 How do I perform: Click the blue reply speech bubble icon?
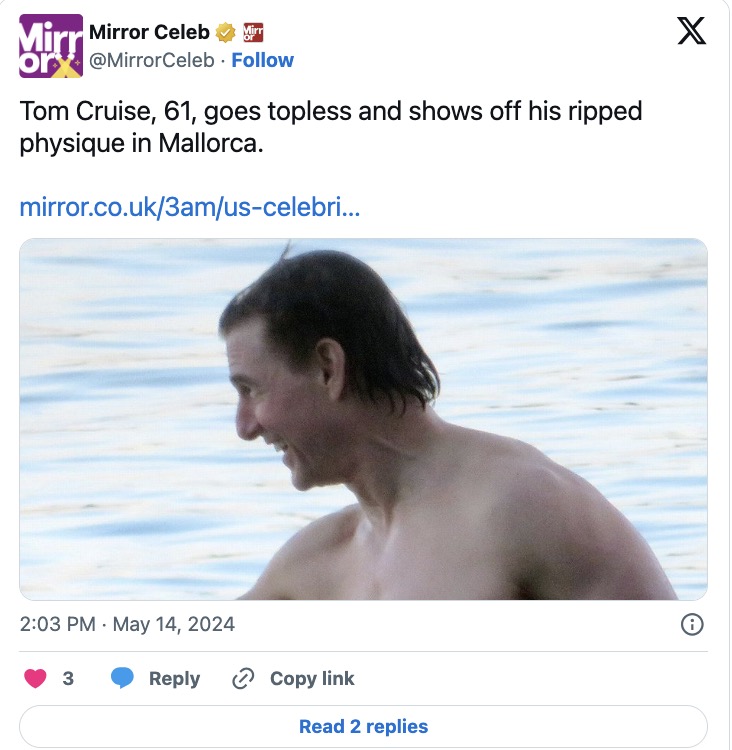tap(122, 678)
